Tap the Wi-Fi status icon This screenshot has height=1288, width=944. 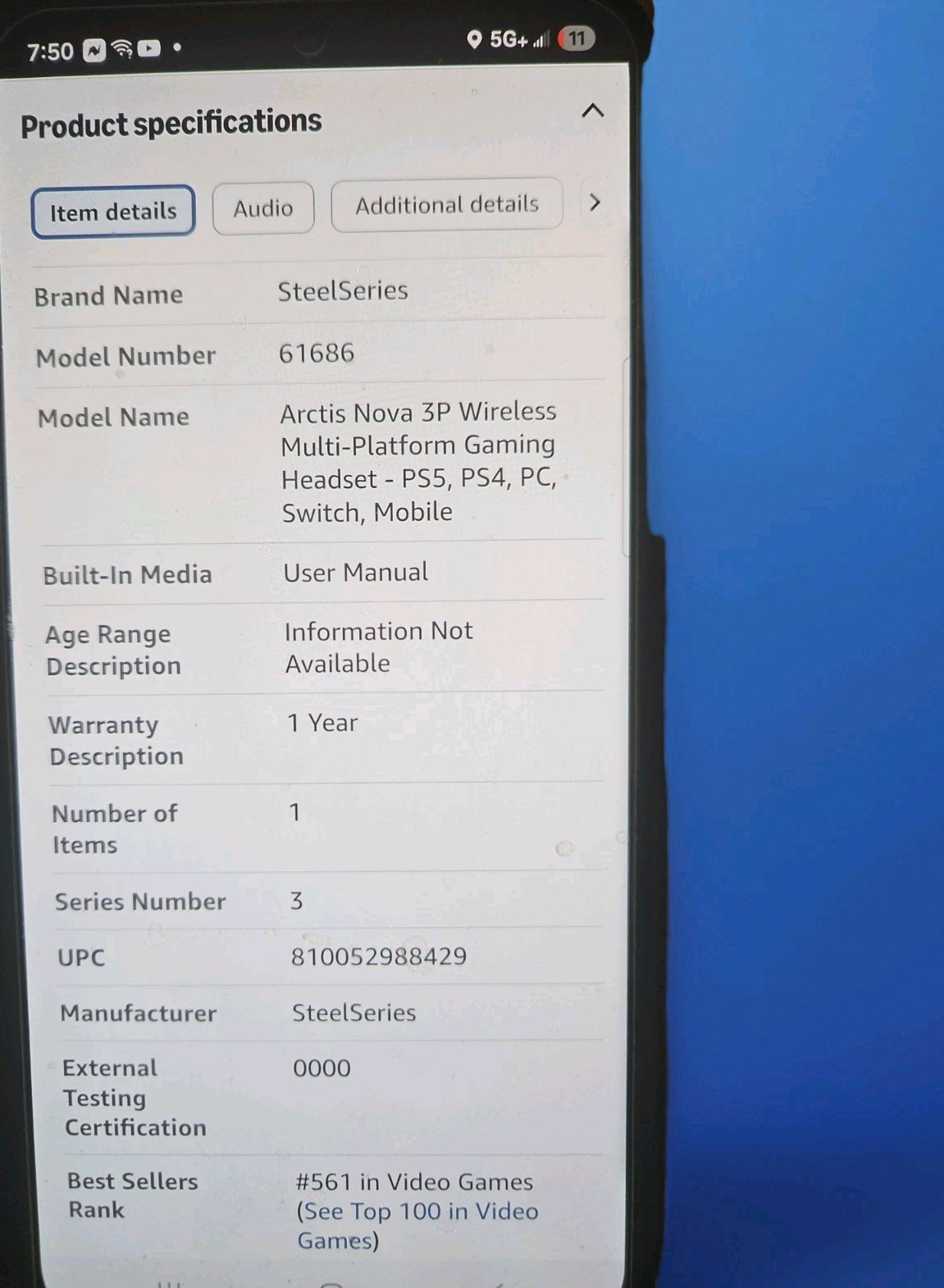(122, 49)
